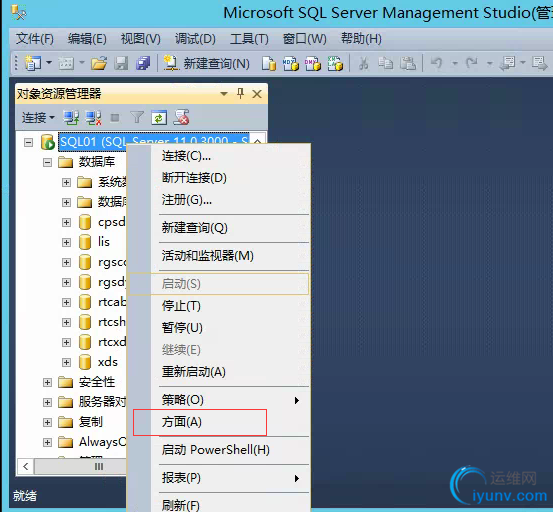Open the 视图(V) menu

pos(141,38)
